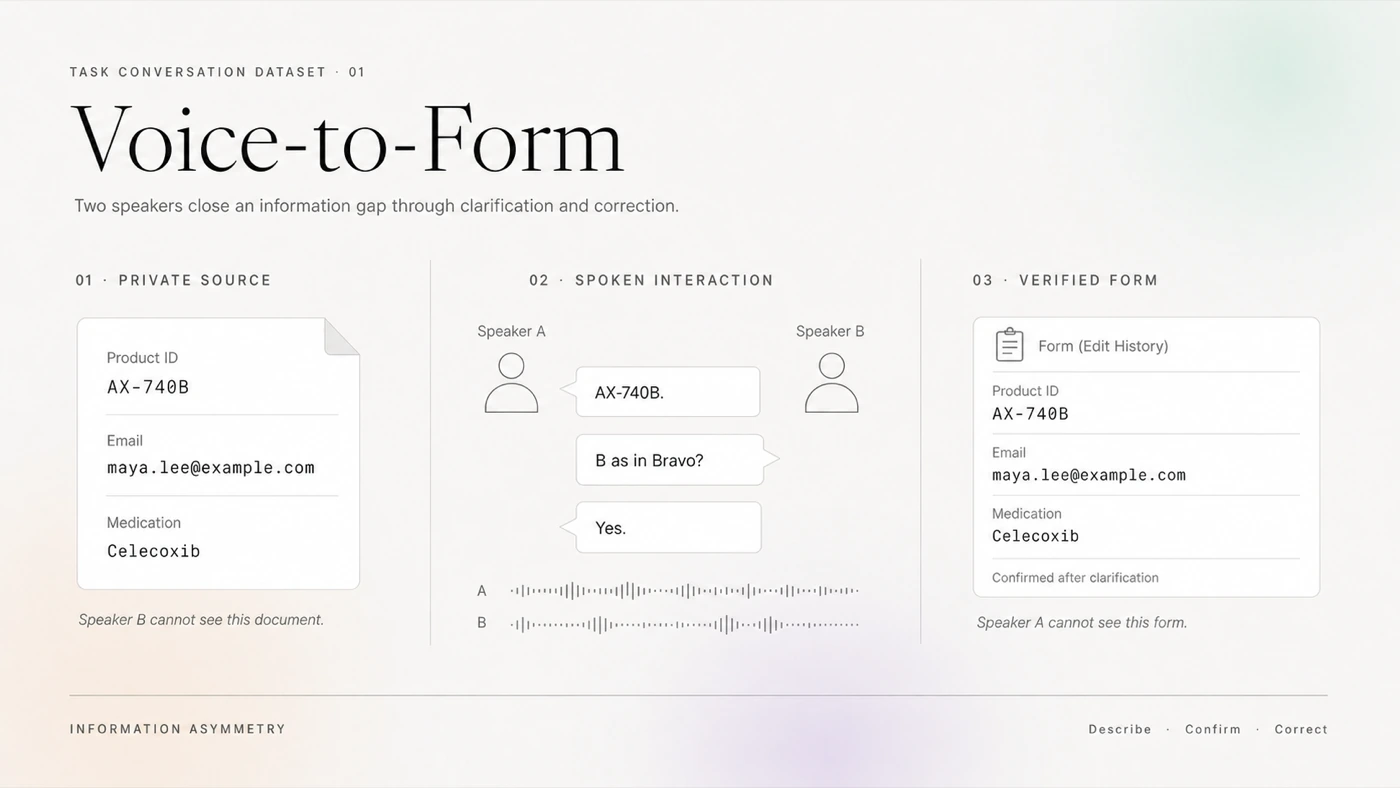Click the folded corner of the private source document
Image resolution: width=1400 pixels, height=788 pixels.
click(x=342, y=336)
